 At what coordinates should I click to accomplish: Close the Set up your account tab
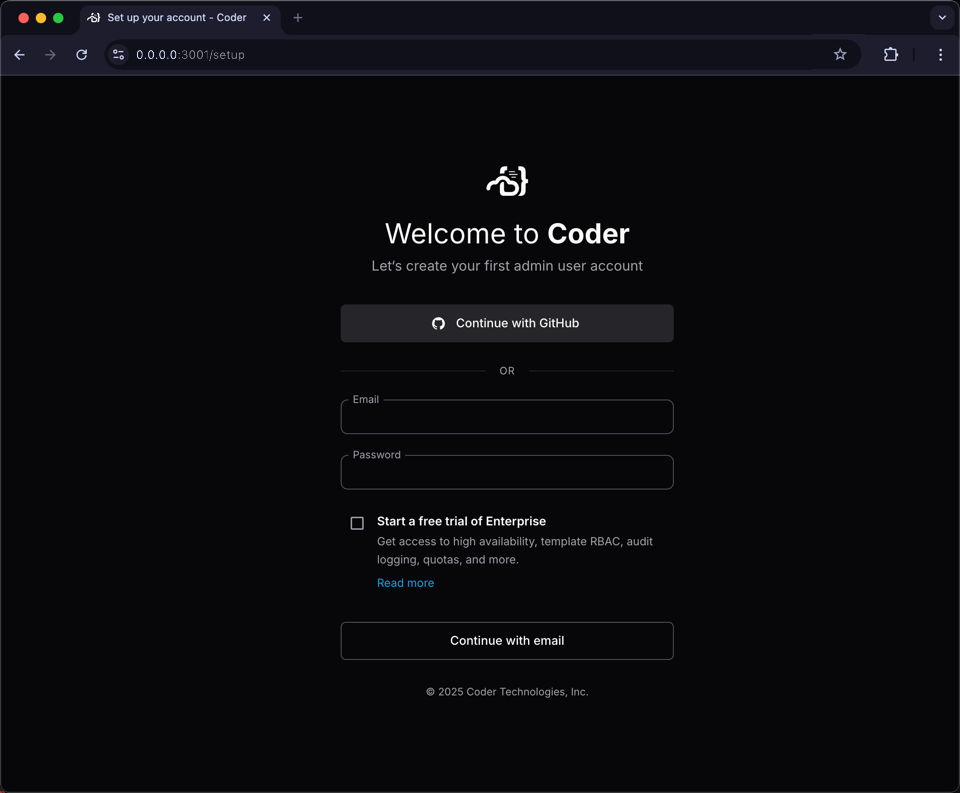pos(265,17)
